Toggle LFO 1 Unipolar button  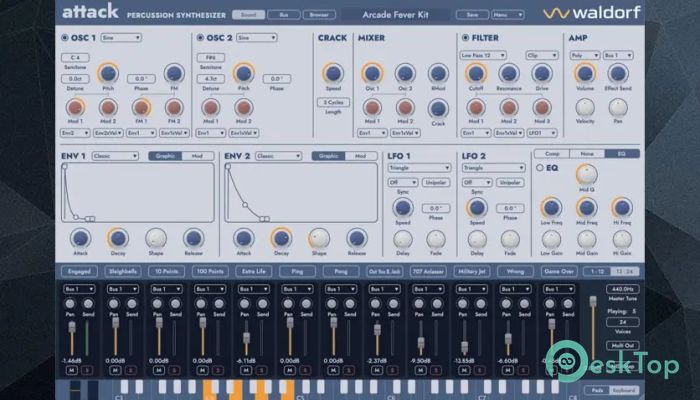coord(436,183)
